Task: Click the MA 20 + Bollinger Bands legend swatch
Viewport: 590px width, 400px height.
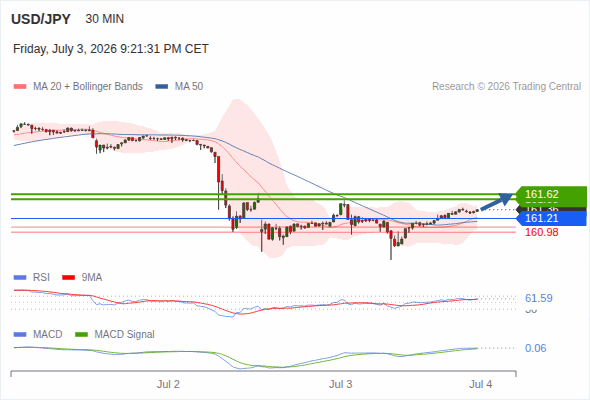Action: coord(20,87)
